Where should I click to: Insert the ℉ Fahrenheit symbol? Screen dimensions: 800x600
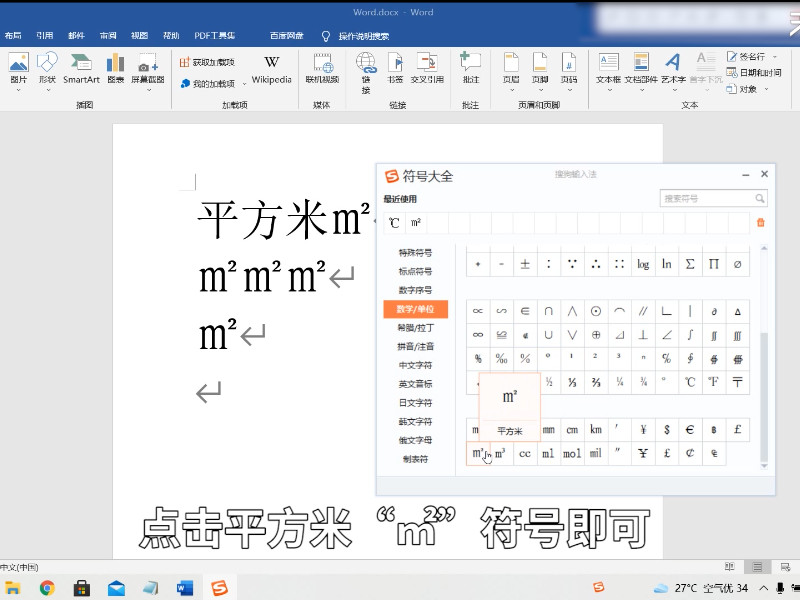pos(713,382)
